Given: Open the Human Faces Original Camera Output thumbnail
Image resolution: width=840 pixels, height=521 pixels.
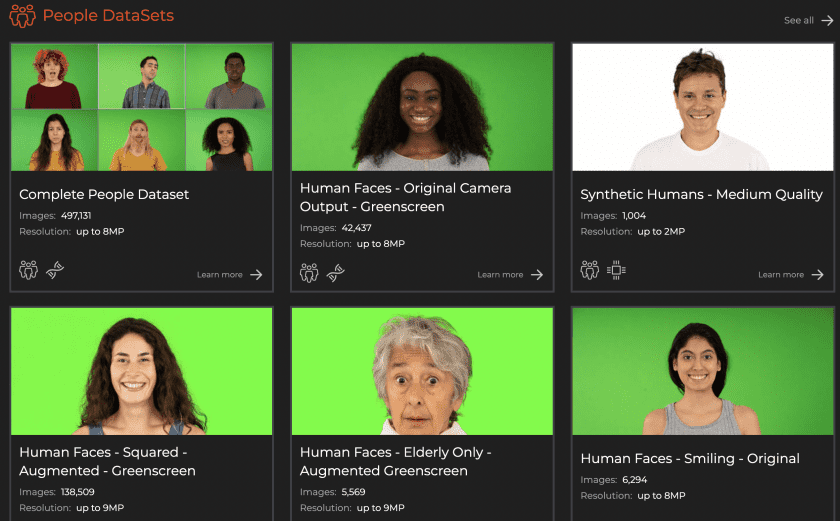Looking at the screenshot, I should (x=422, y=107).
